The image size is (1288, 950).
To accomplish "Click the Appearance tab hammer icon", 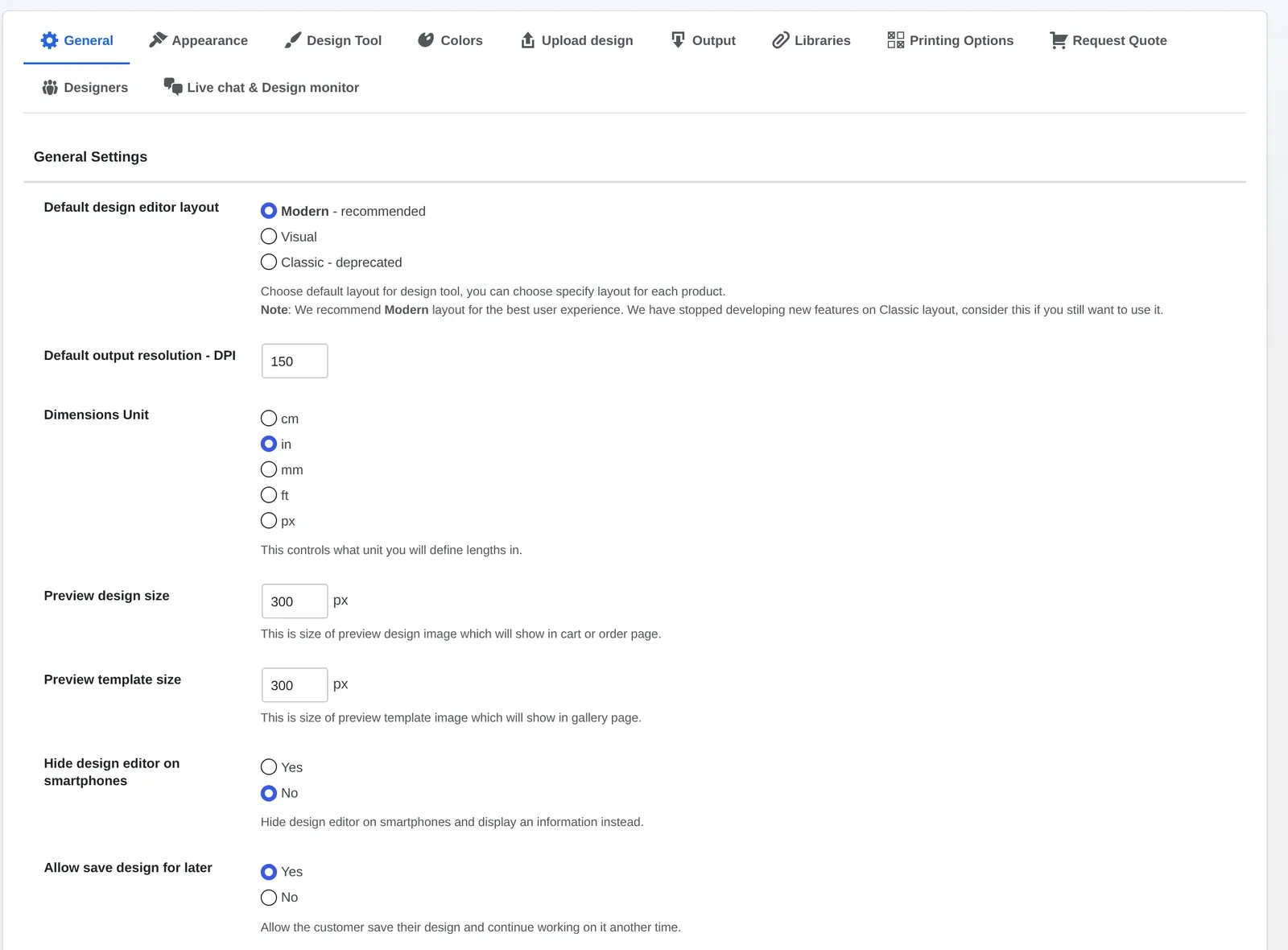I will [x=158, y=39].
